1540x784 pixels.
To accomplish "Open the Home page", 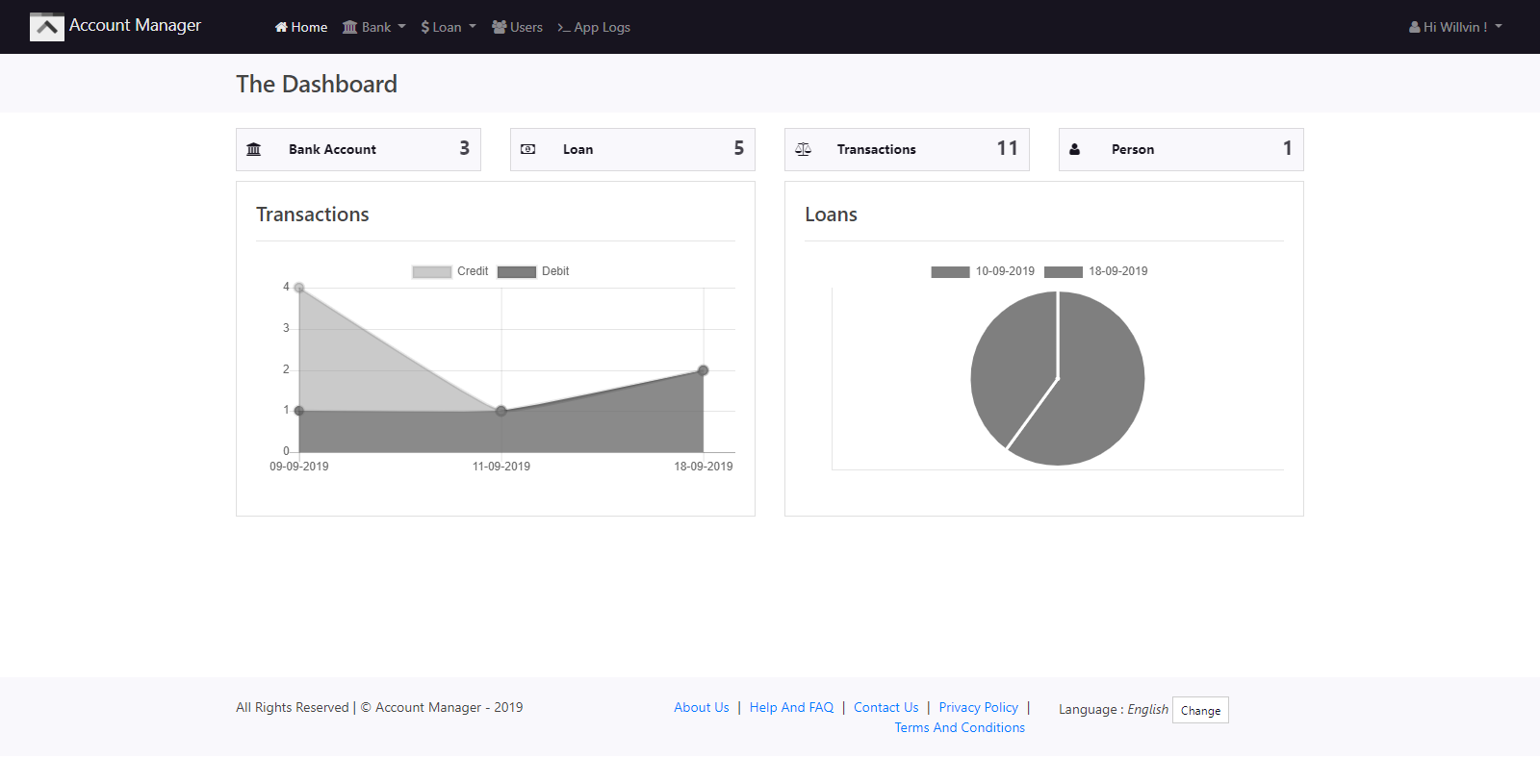I will [301, 27].
